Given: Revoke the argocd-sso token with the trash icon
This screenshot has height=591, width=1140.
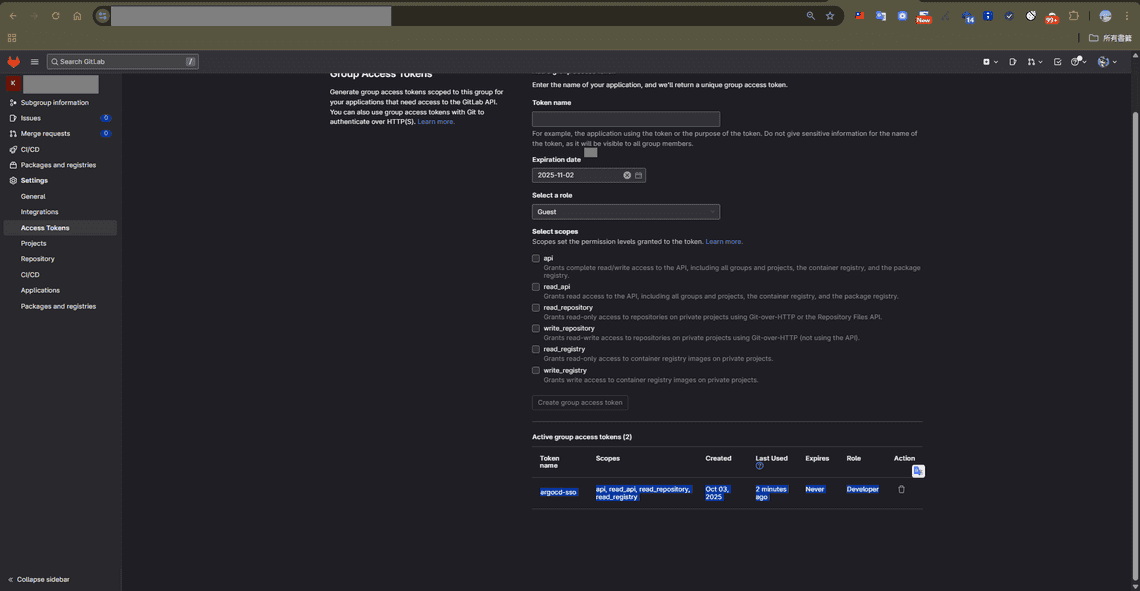Looking at the screenshot, I should click(x=901, y=490).
